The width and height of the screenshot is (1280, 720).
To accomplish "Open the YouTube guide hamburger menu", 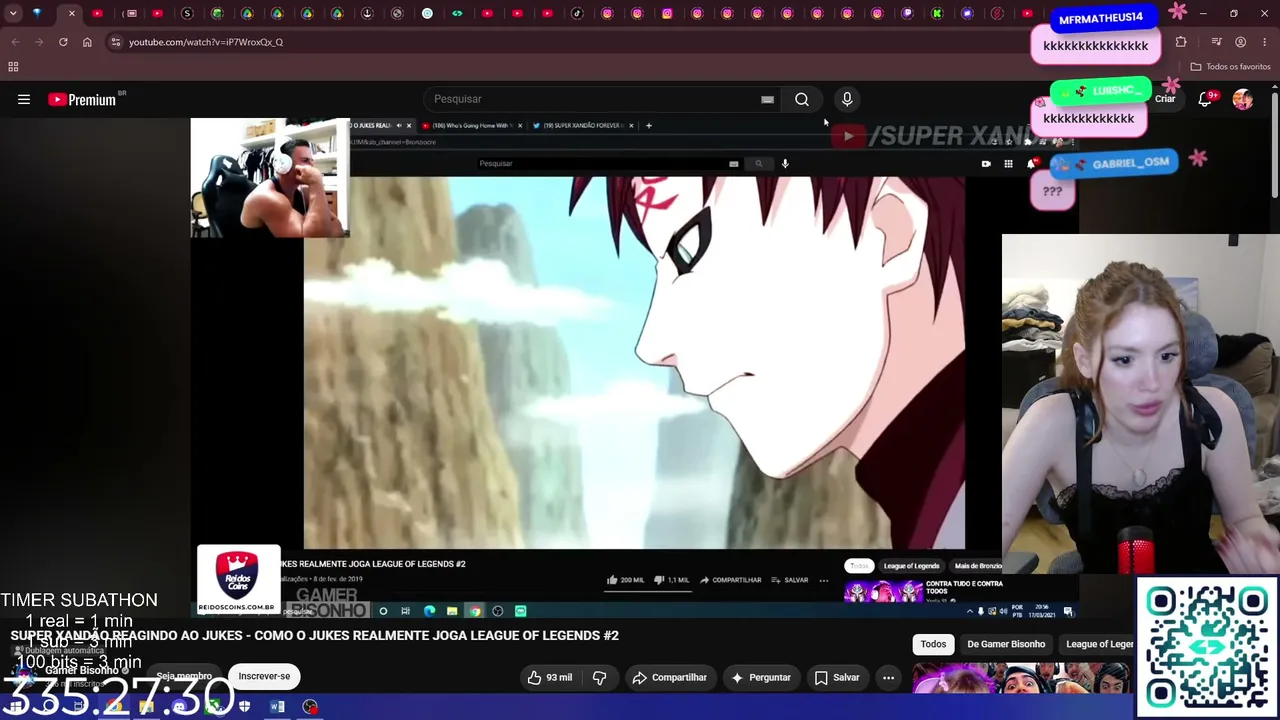I will click(24, 99).
